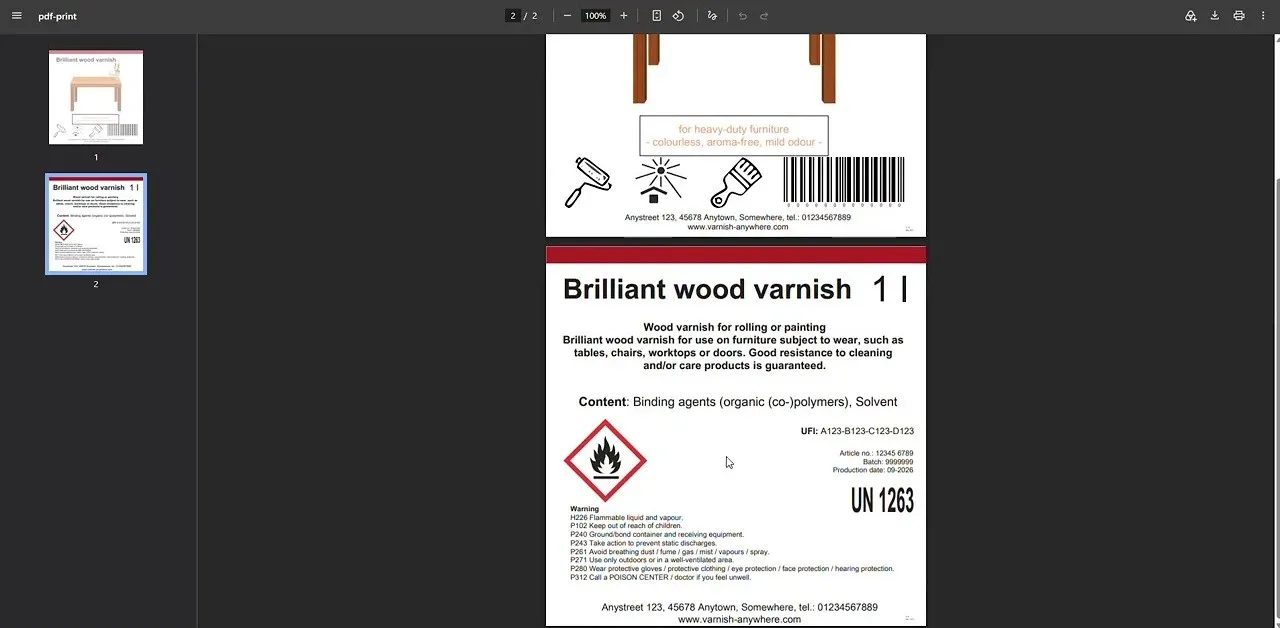The image size is (1280, 628).
Task: Click 'H226 Flammable liquid and vapour.'
Action: point(626,518)
